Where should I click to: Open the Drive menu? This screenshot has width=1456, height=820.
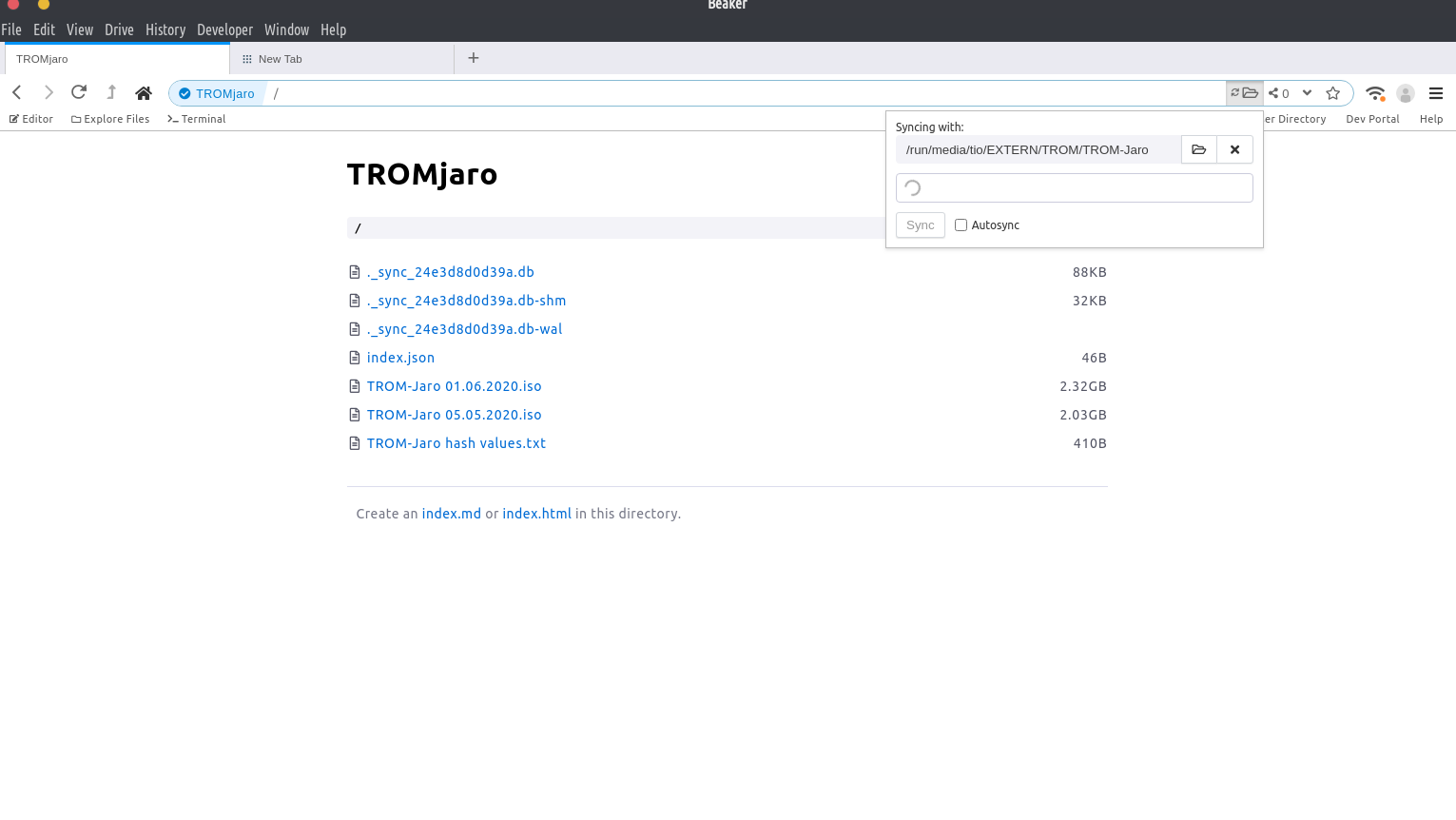119,29
